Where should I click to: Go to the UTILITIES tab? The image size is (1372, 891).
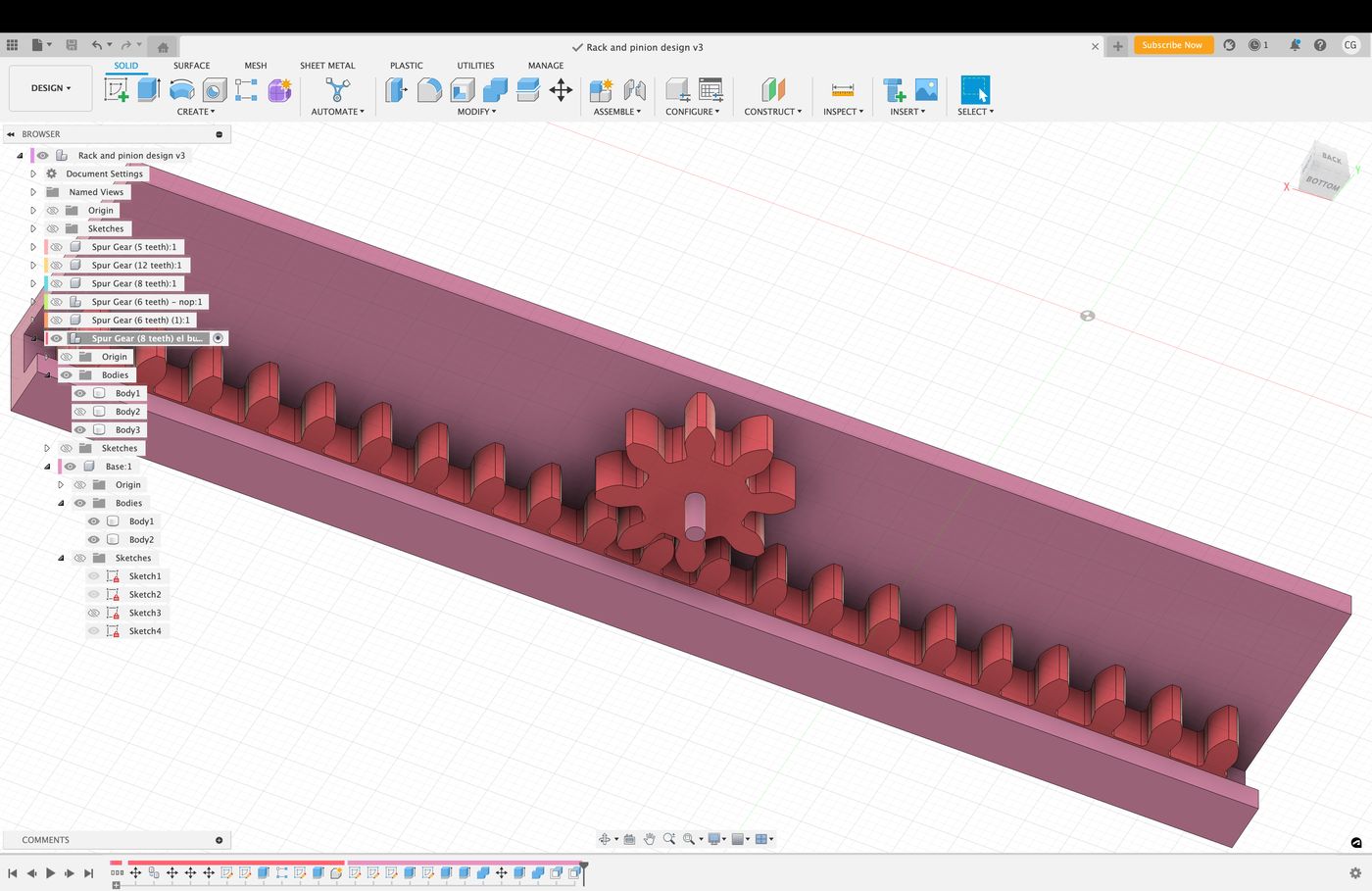click(475, 66)
